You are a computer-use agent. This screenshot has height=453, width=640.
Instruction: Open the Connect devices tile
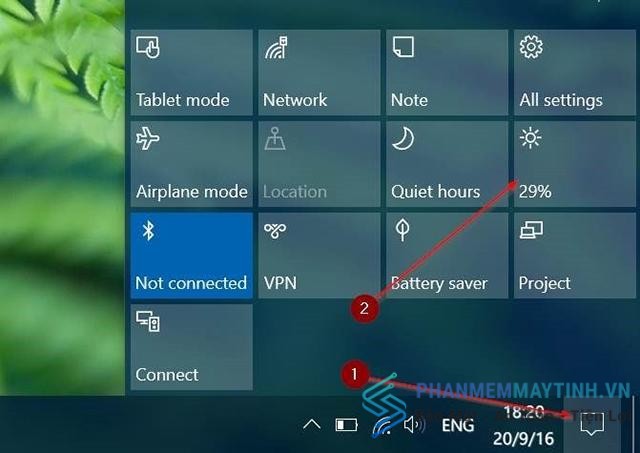point(191,347)
